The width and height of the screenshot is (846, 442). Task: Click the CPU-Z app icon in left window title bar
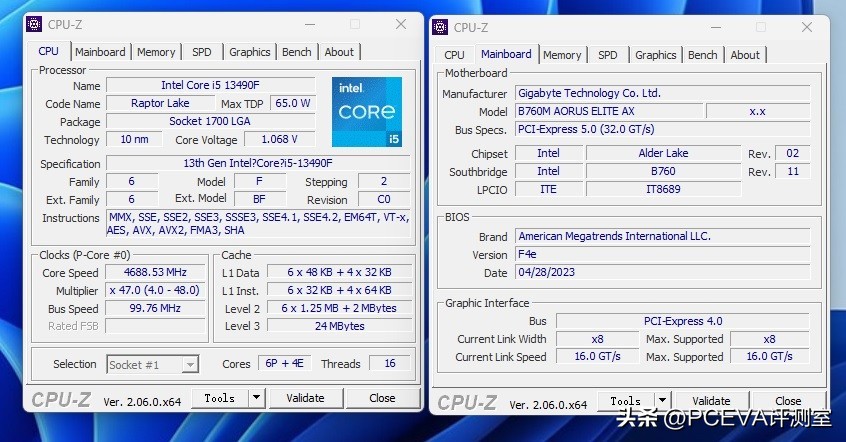[x=34, y=24]
